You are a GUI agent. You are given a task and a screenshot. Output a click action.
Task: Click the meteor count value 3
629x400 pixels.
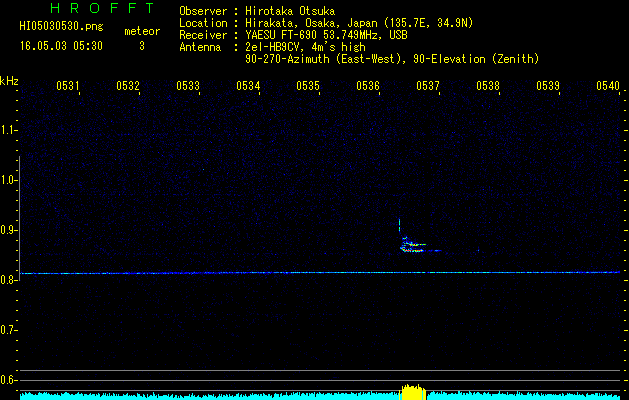[142, 46]
